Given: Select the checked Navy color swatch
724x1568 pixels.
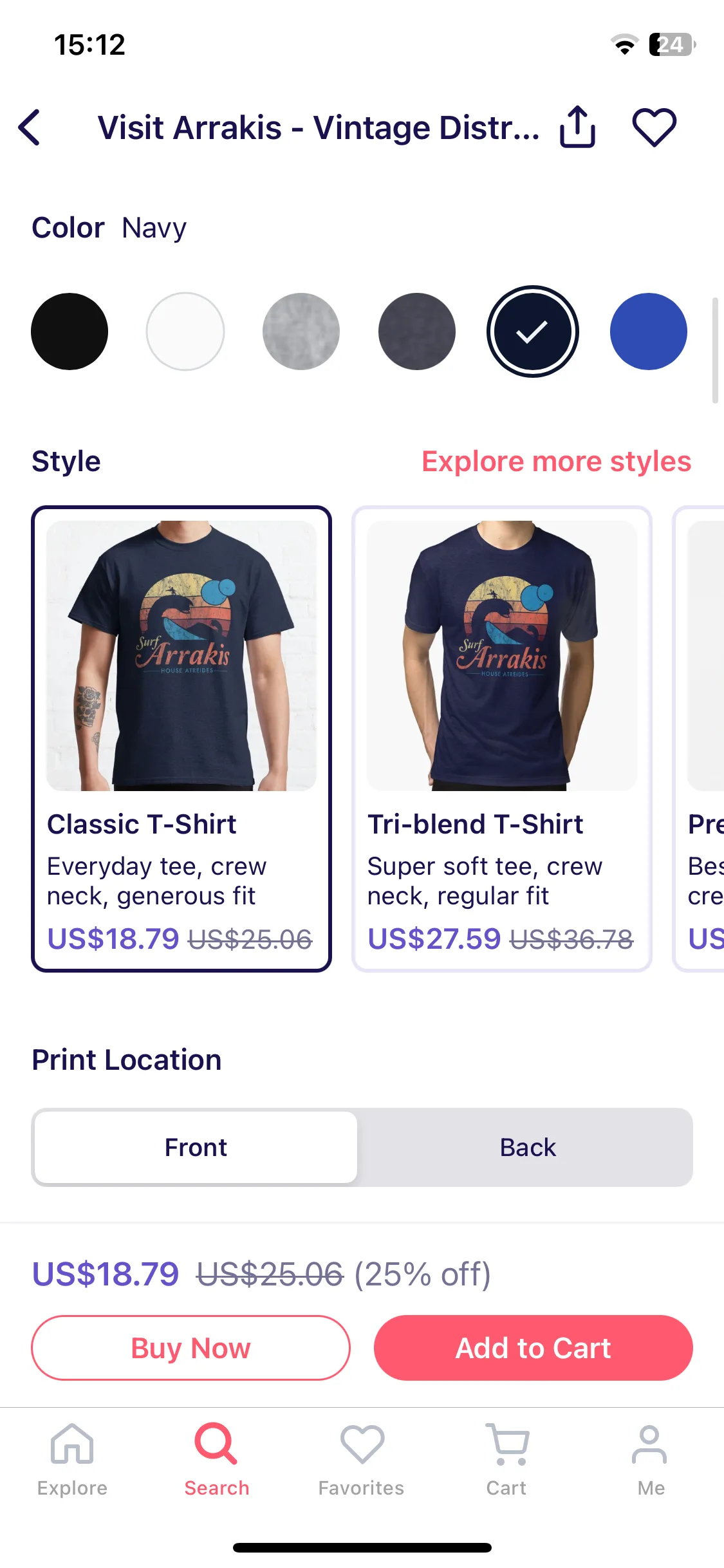Looking at the screenshot, I should (x=533, y=331).
